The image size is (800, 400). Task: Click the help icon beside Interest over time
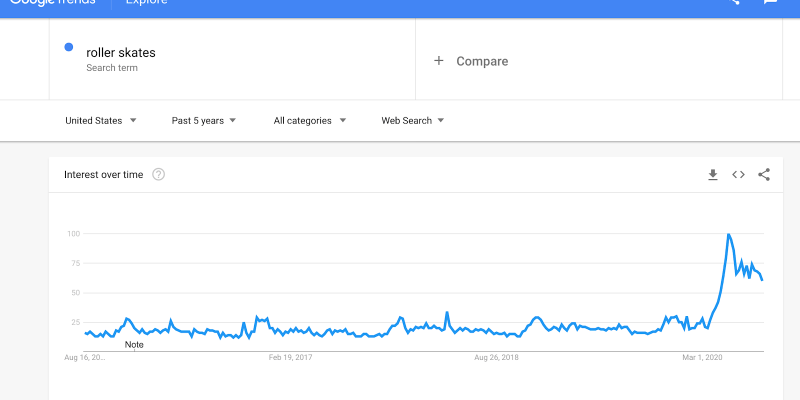pos(158,175)
